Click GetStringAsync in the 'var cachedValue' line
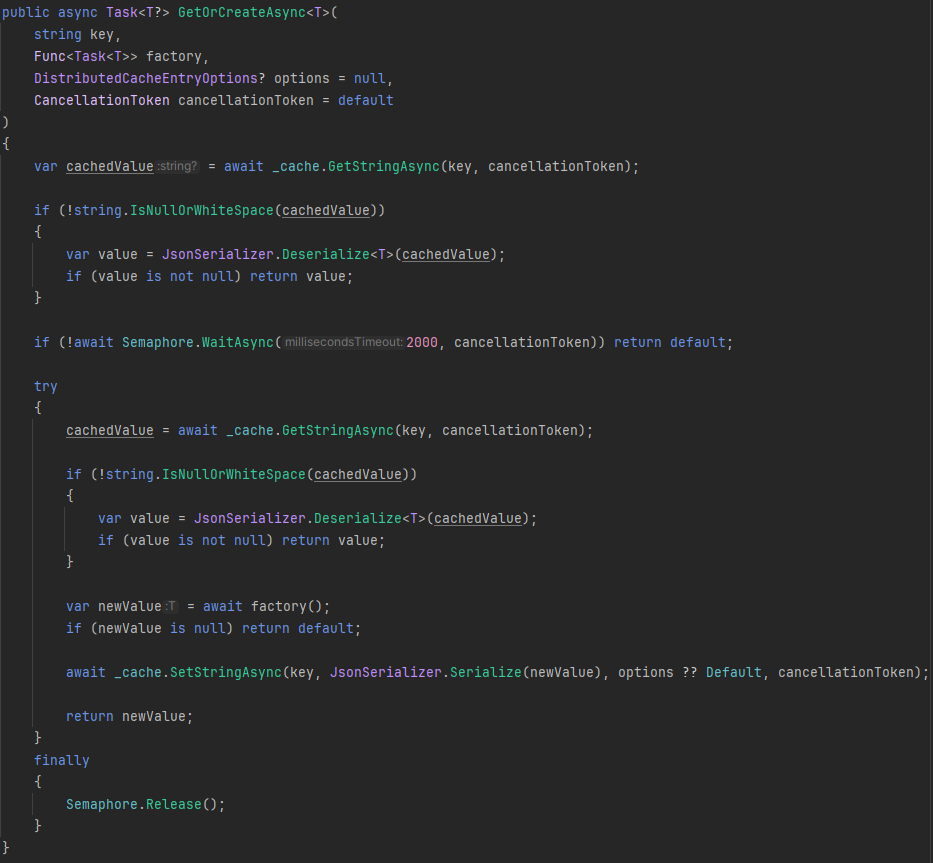Image resolution: width=933 pixels, height=863 pixels. coord(384,167)
